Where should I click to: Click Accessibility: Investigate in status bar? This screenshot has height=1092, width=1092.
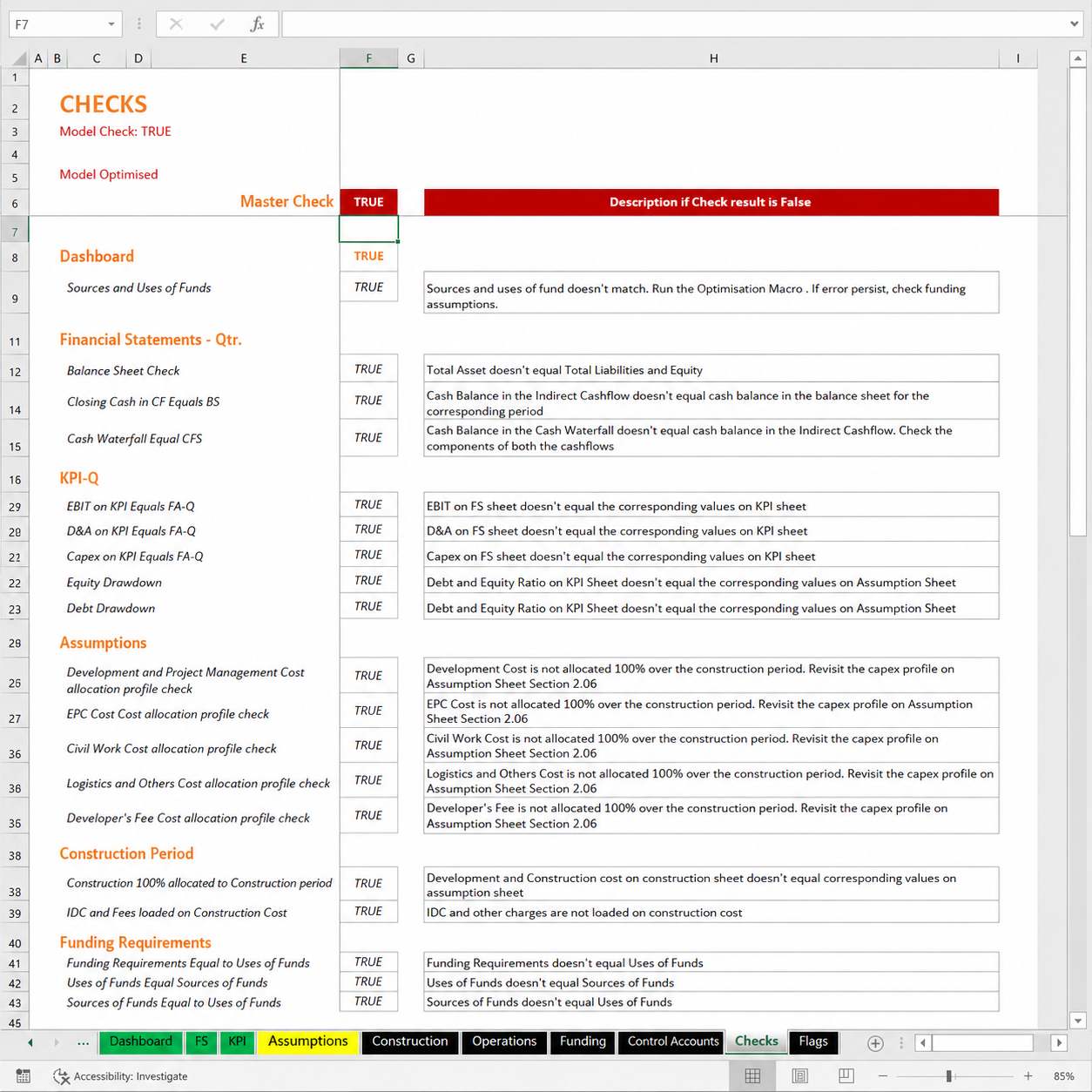[120, 1076]
